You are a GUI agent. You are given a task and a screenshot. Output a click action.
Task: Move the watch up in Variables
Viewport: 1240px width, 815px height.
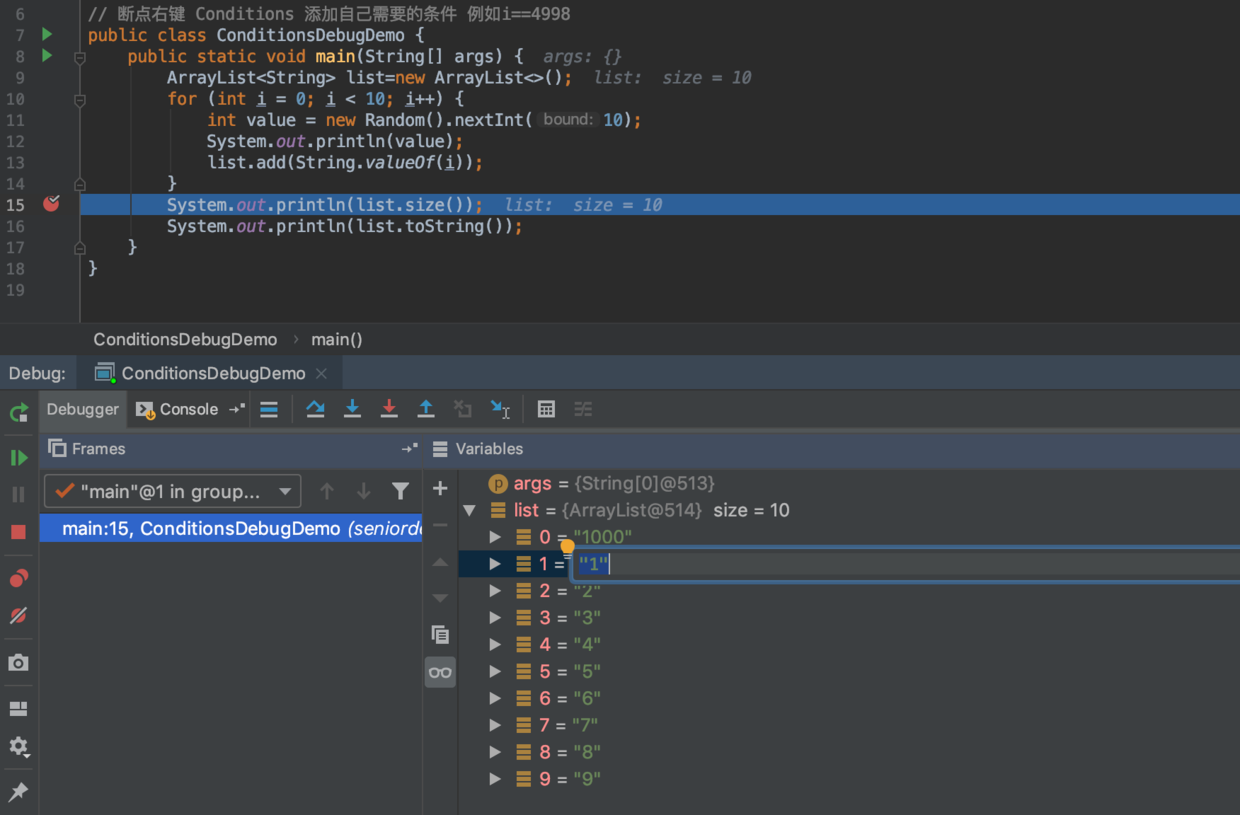point(440,562)
